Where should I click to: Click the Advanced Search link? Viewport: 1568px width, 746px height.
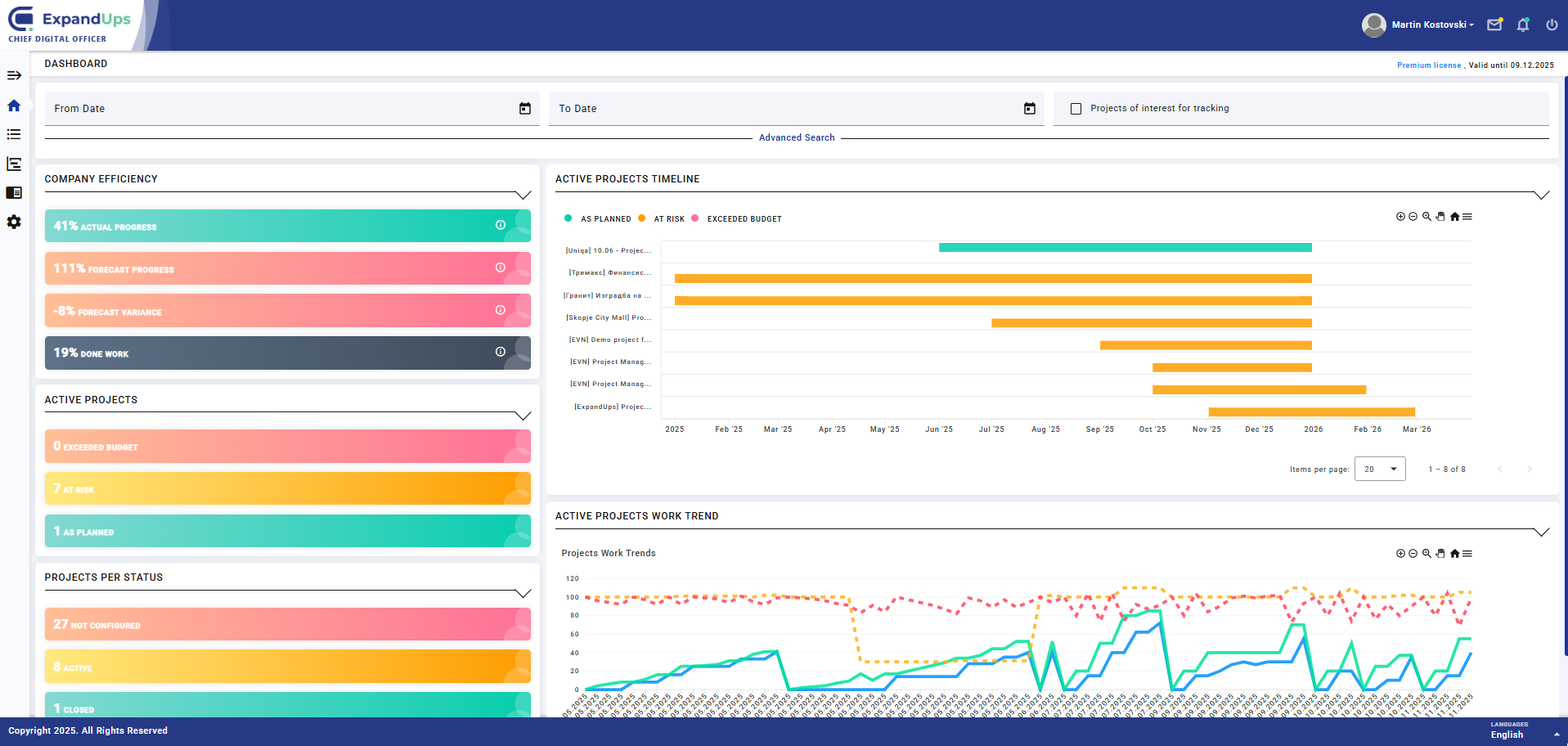pos(797,137)
